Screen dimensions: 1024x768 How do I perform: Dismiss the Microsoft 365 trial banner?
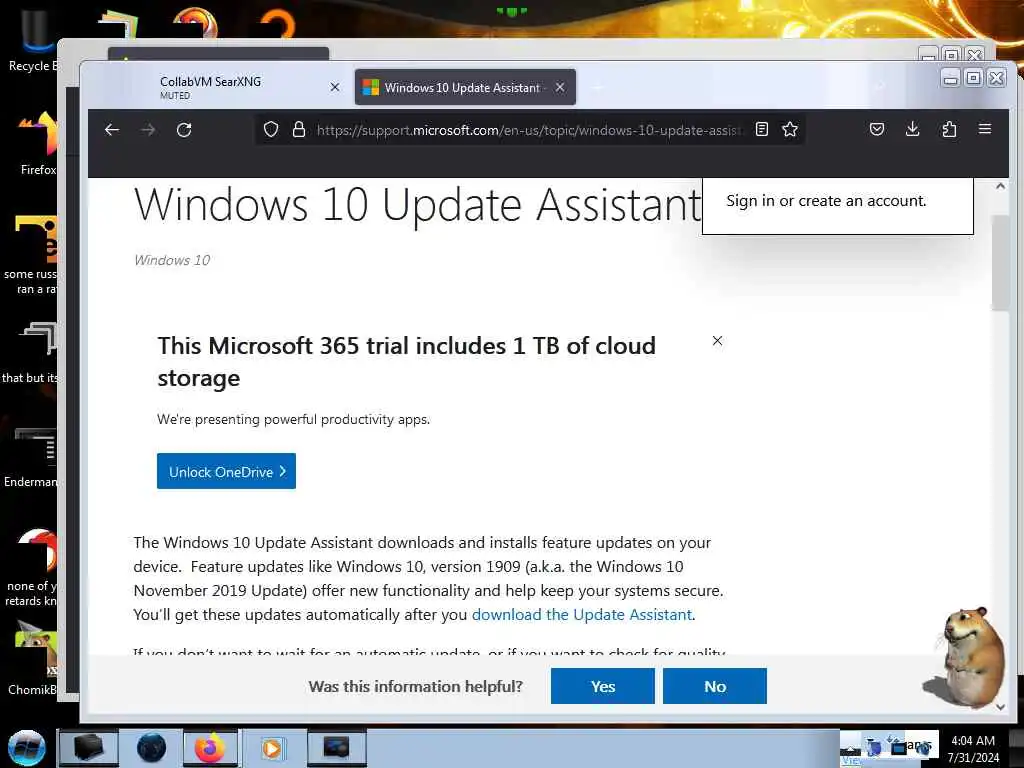pyautogui.click(x=717, y=341)
